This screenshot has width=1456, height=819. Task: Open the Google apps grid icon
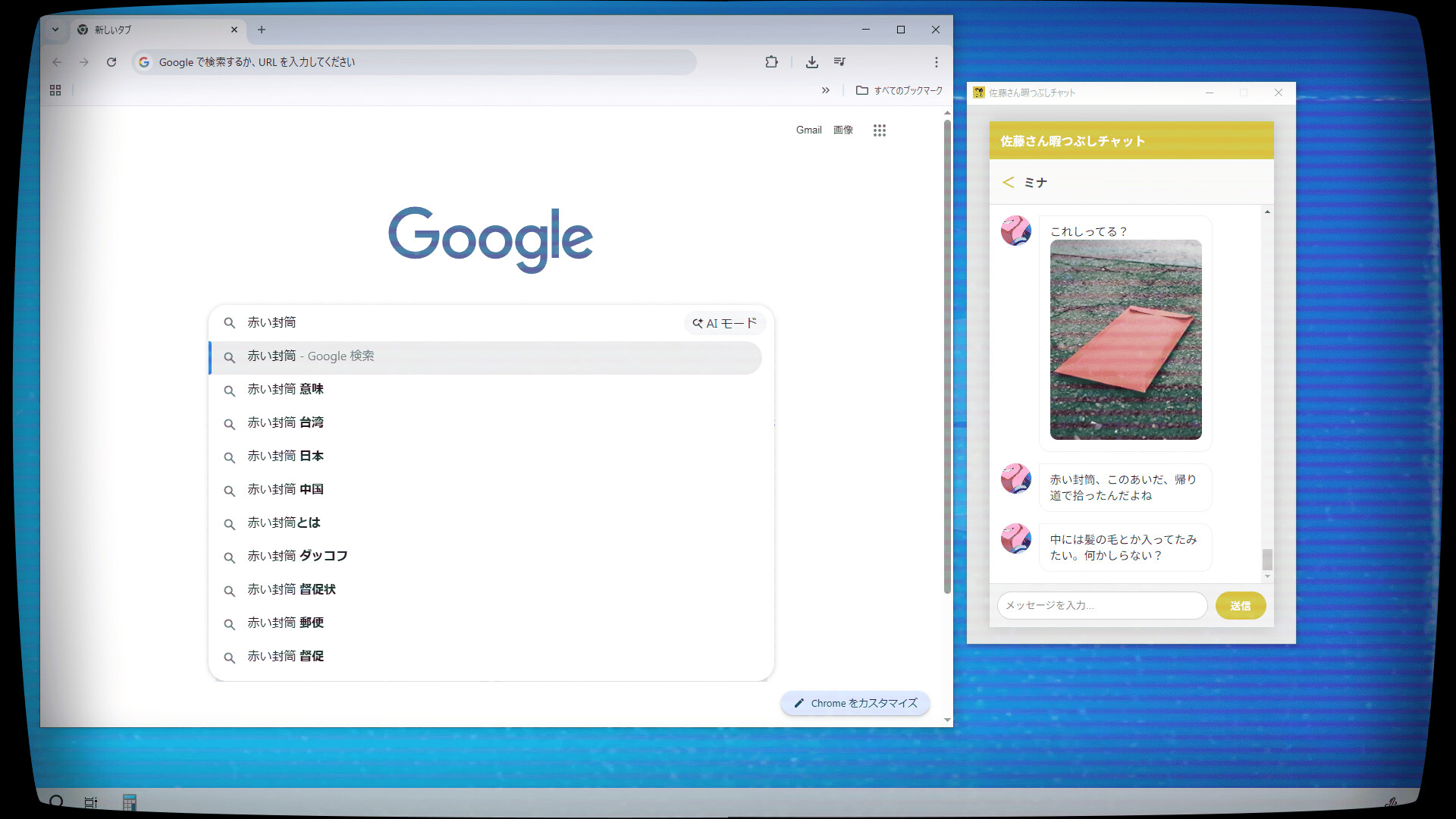[879, 130]
